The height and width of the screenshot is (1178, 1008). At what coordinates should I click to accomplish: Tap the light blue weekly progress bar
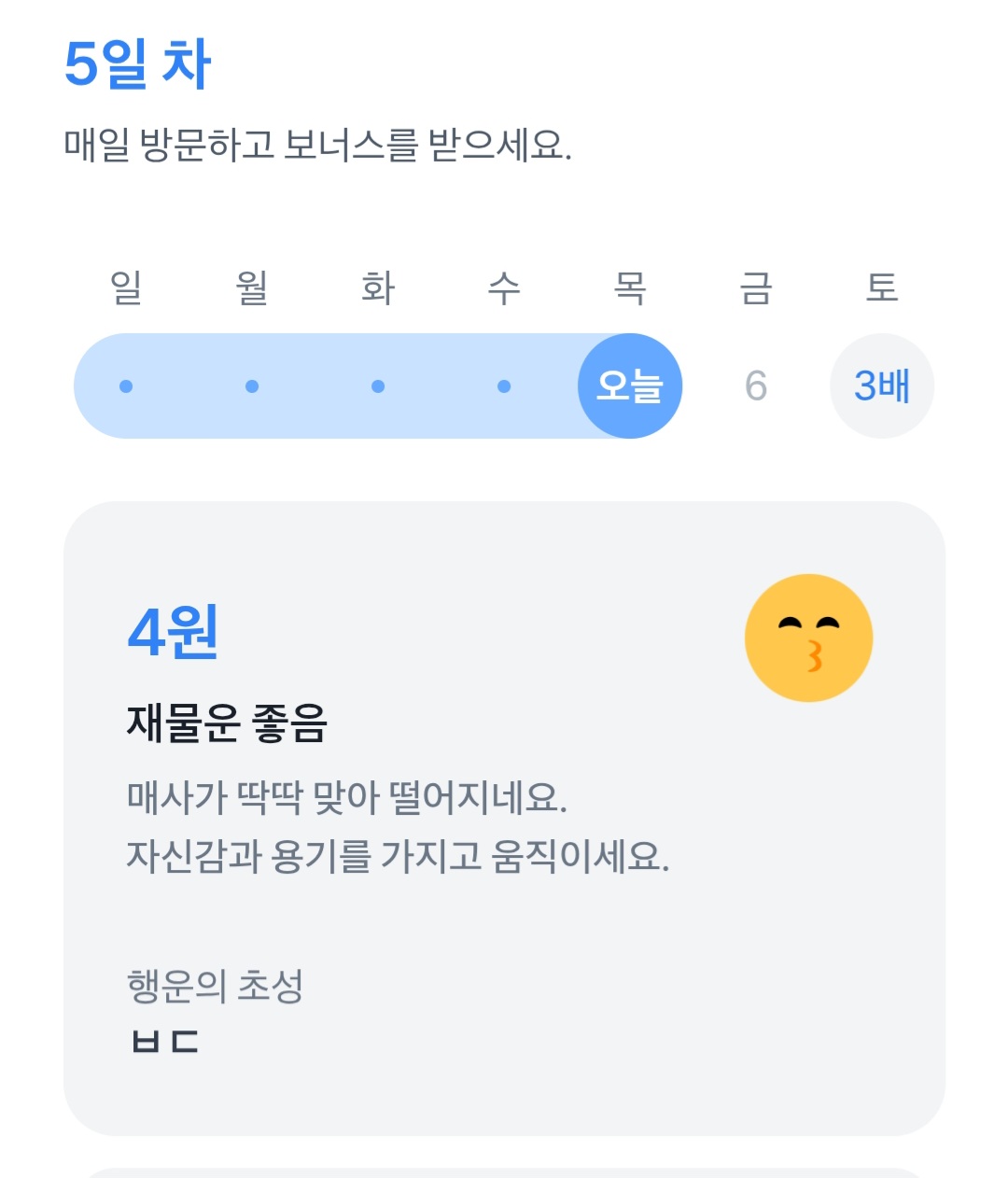378,386
